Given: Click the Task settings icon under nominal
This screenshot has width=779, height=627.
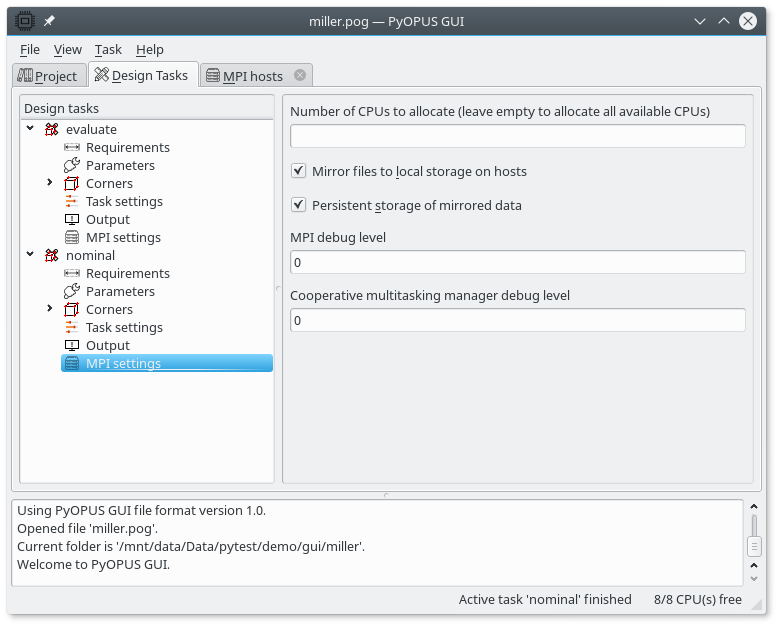Looking at the screenshot, I should click(72, 328).
